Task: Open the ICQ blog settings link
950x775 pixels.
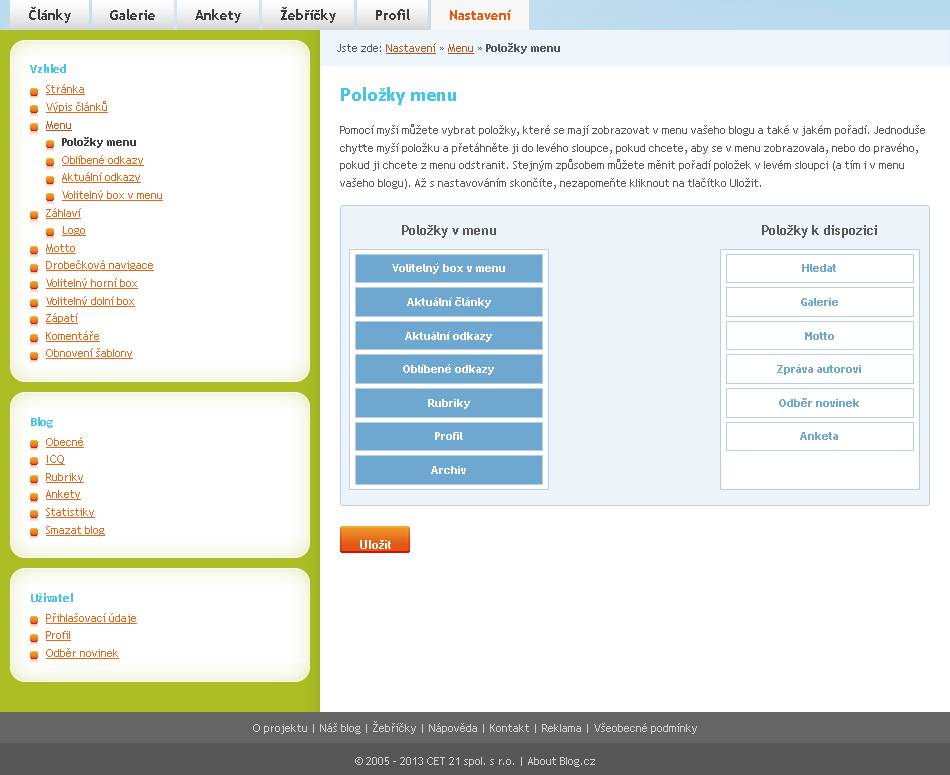Action: click(55, 459)
